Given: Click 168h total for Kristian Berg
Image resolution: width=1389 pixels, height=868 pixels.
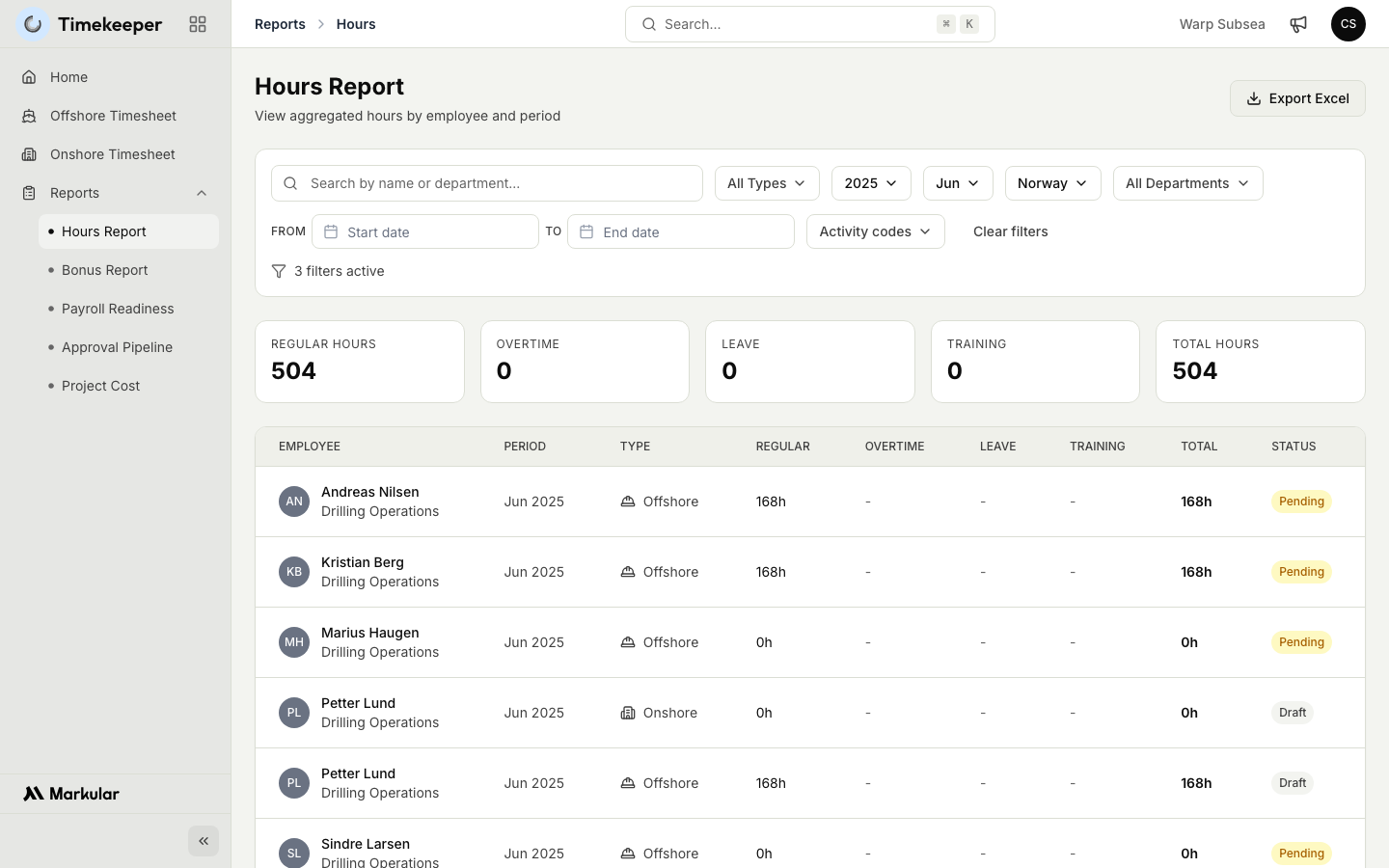Looking at the screenshot, I should (1196, 572).
